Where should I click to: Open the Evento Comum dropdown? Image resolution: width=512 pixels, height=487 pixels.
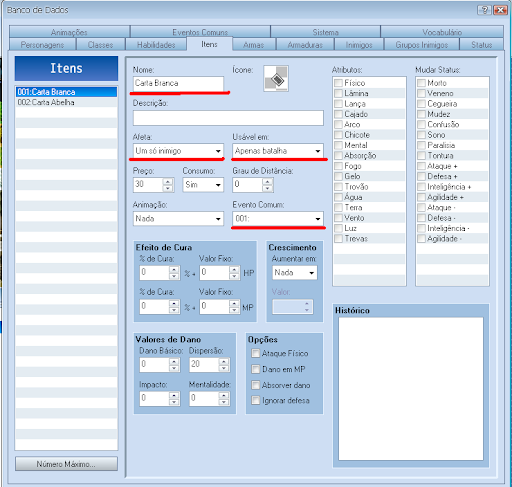(278, 219)
